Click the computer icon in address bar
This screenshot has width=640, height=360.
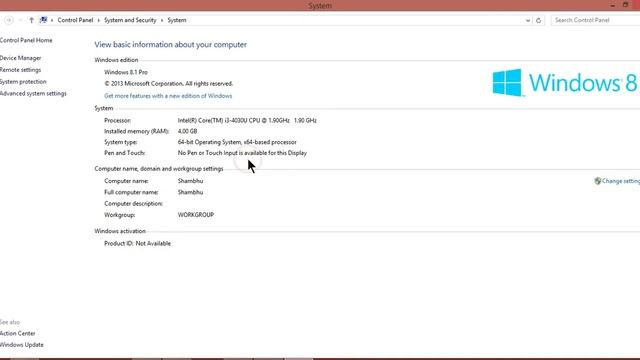tap(43, 20)
